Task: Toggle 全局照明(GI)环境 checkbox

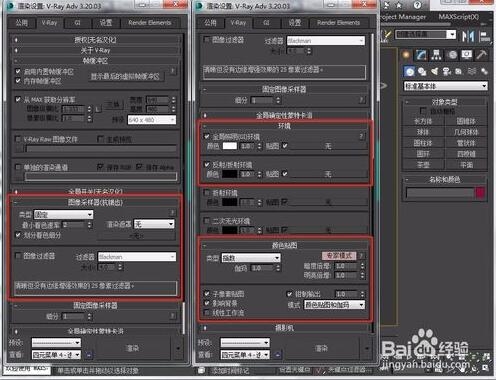Action: click(207, 136)
